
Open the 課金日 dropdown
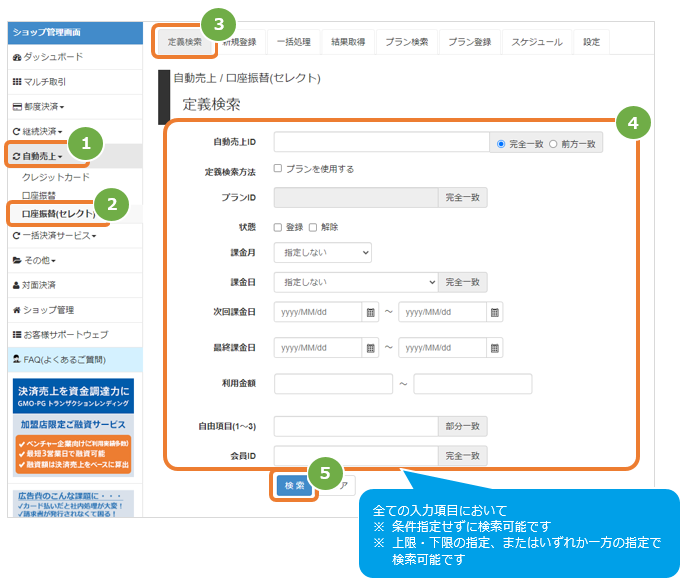(x=356, y=282)
